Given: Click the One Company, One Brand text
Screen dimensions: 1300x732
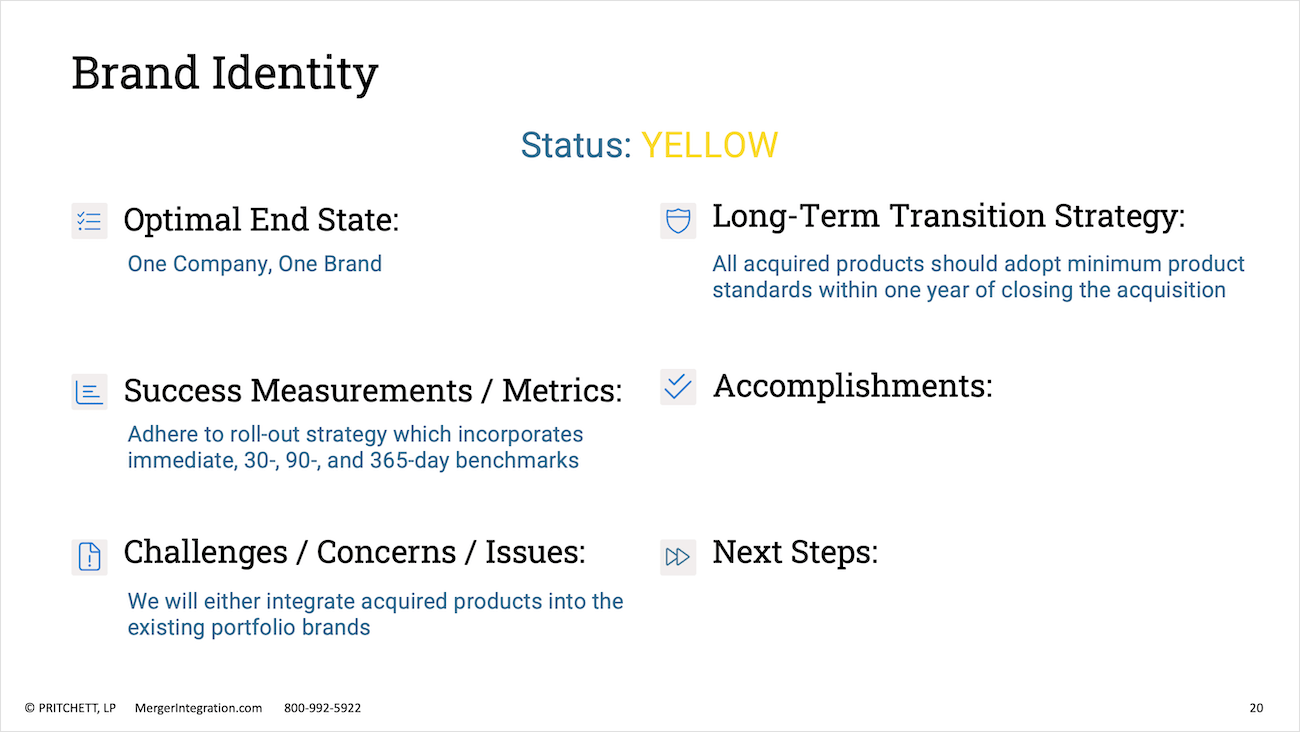Looking at the screenshot, I should tap(255, 264).
